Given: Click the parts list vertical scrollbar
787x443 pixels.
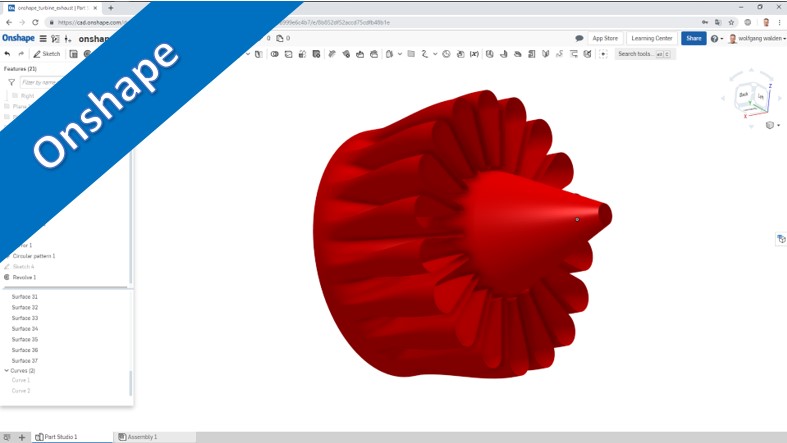Looking at the screenshot, I should tap(131, 383).
